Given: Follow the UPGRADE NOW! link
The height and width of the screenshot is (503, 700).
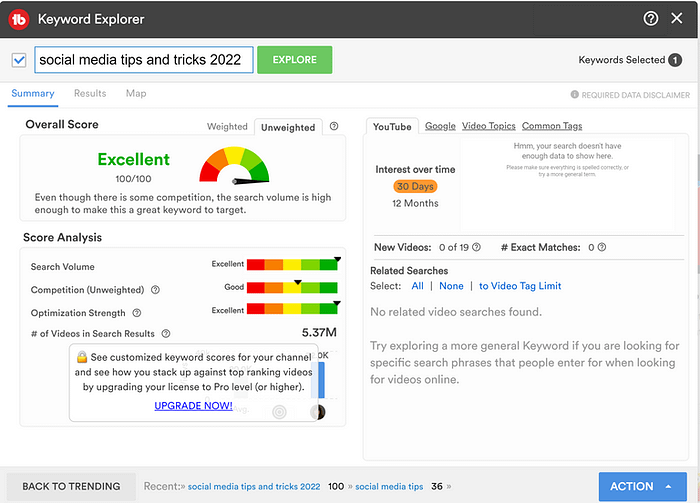Looking at the screenshot, I should click(193, 406).
